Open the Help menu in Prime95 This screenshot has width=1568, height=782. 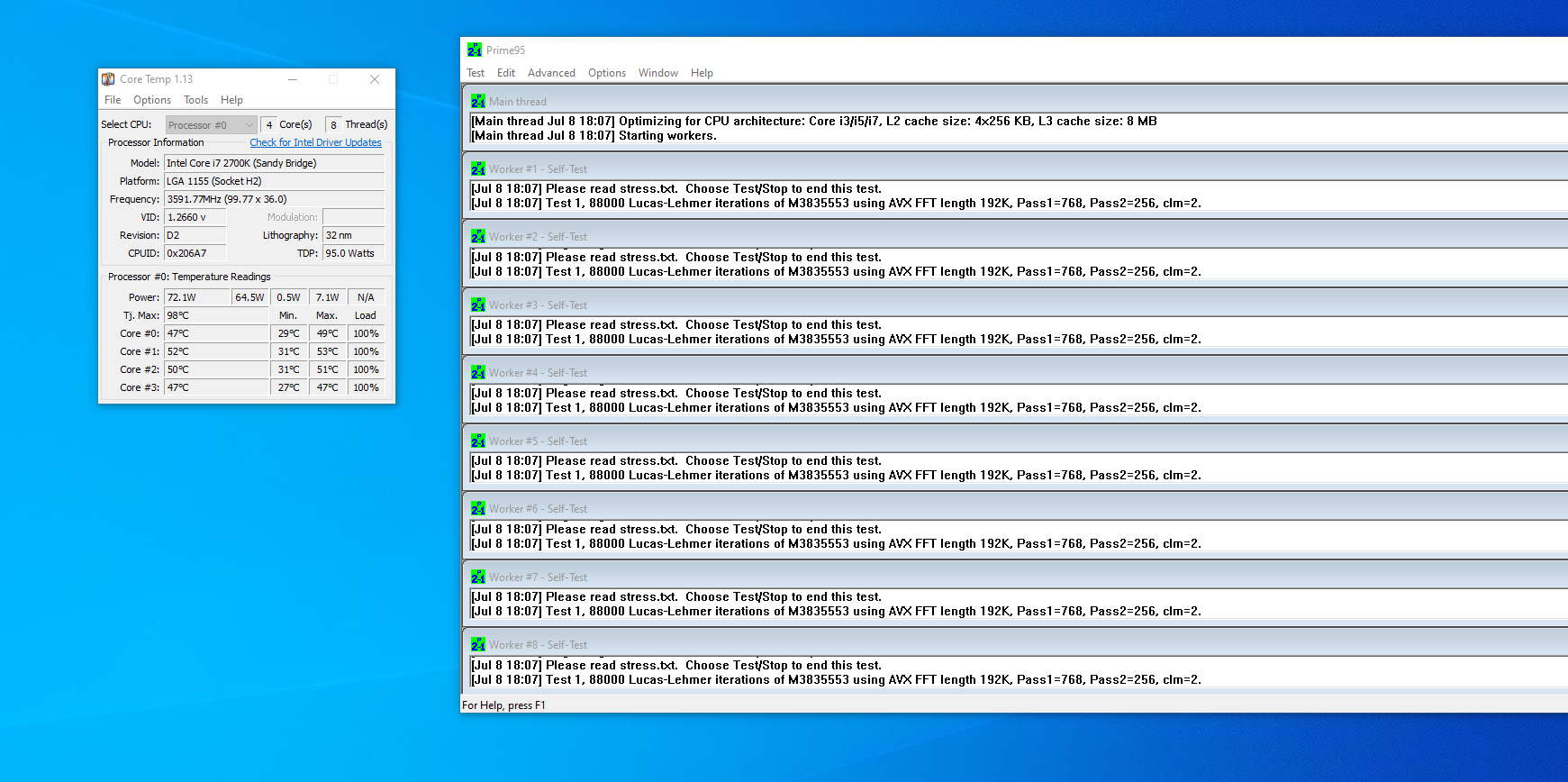click(702, 73)
